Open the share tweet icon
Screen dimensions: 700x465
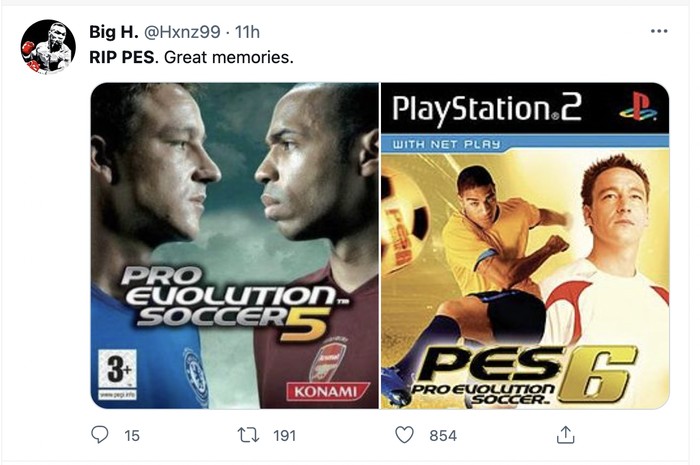coord(565,435)
